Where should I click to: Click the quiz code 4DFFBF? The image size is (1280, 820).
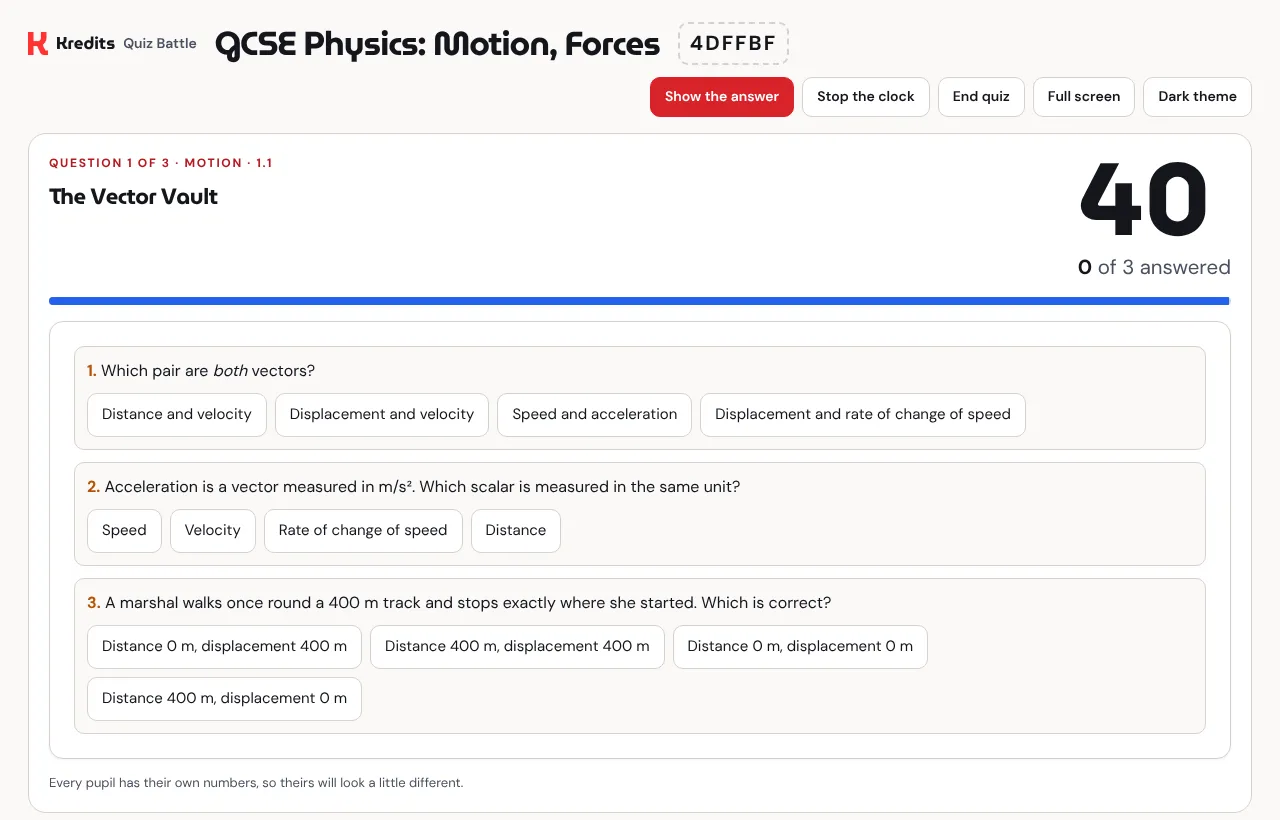pyautogui.click(x=733, y=44)
